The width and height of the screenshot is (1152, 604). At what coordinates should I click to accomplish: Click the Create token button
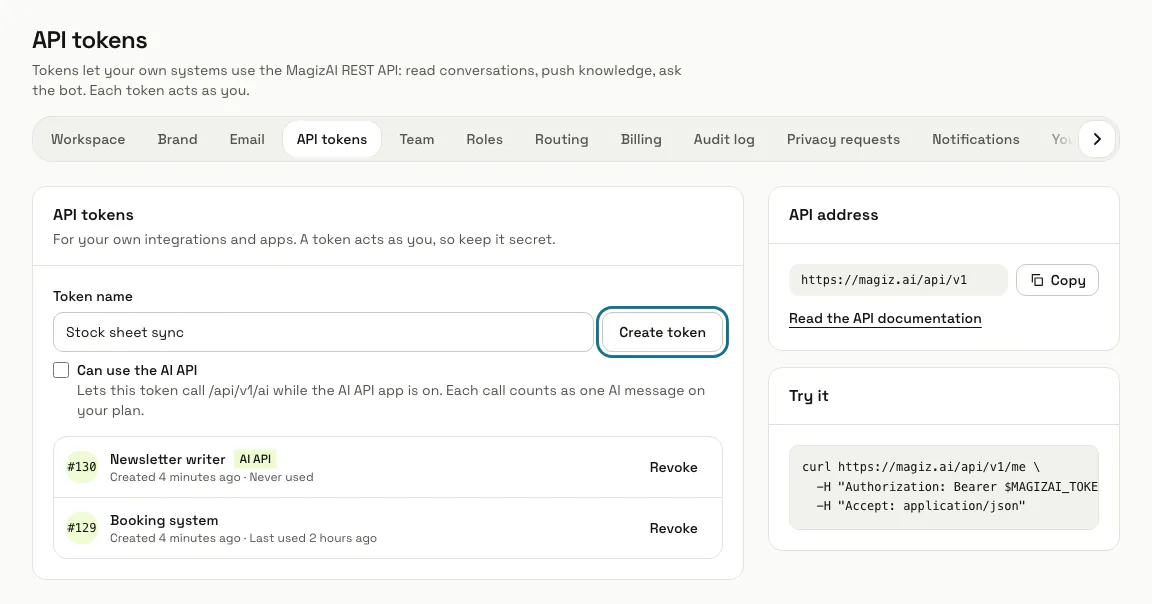(x=662, y=332)
